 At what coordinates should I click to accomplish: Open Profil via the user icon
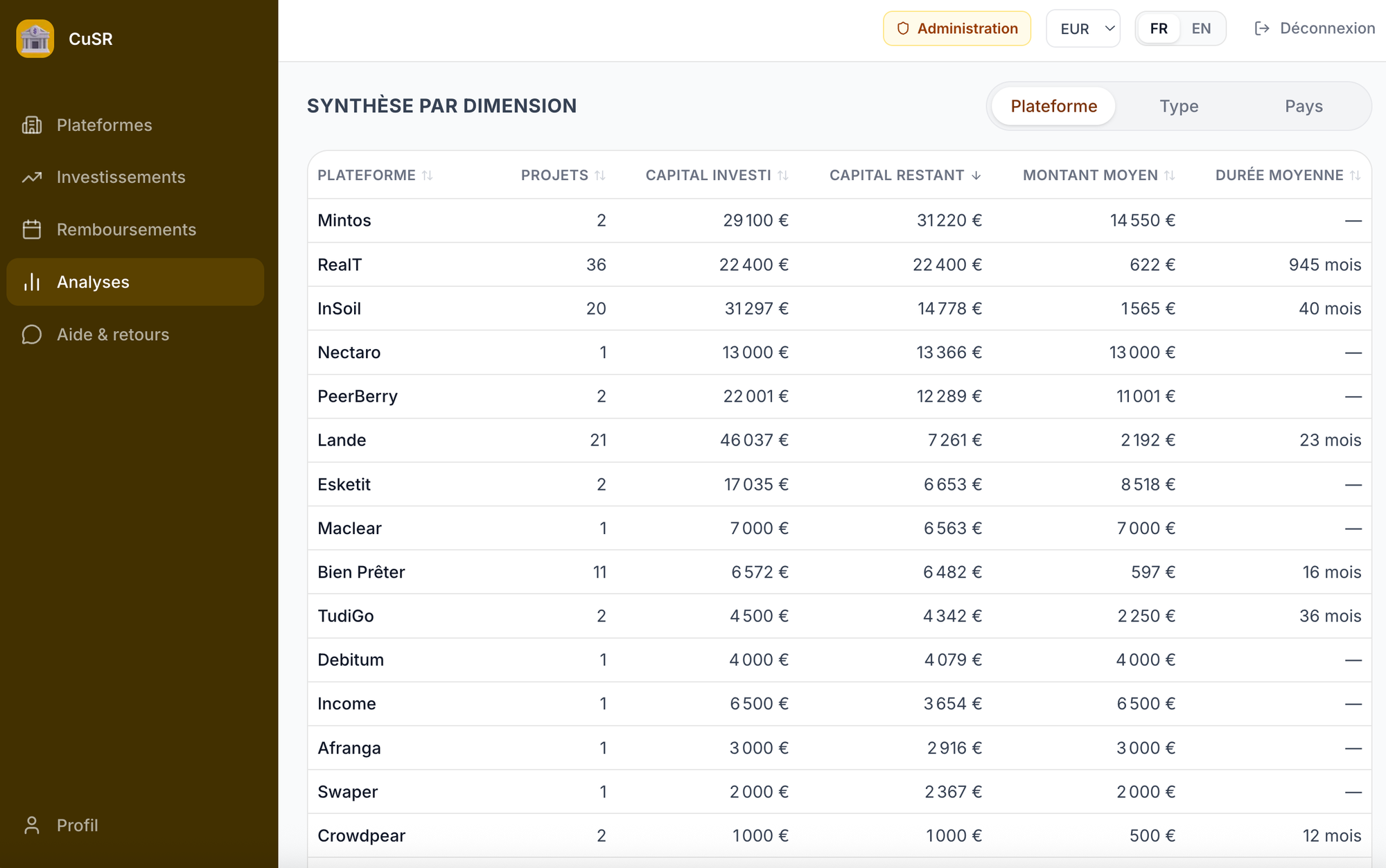pyautogui.click(x=32, y=825)
